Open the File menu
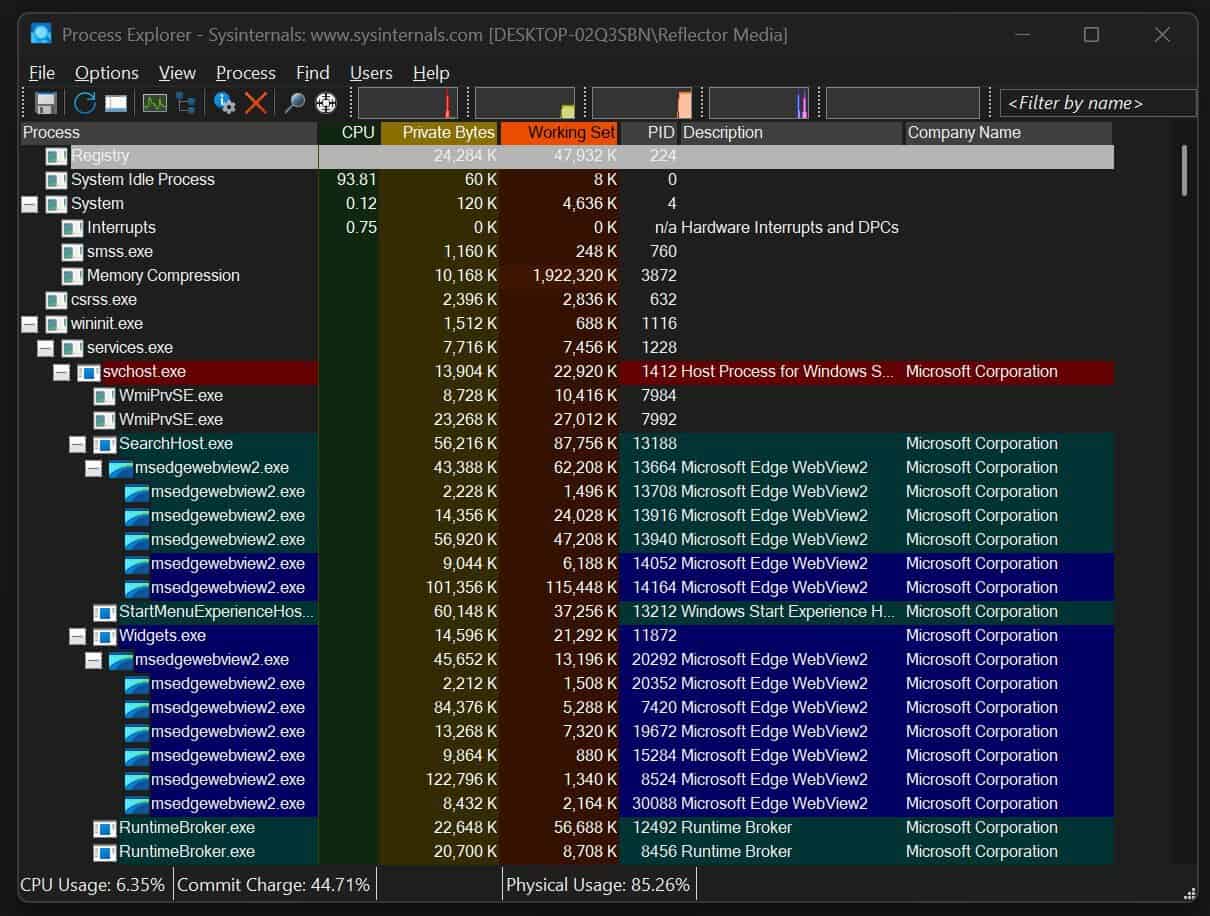The height and width of the screenshot is (916, 1210). click(x=42, y=73)
